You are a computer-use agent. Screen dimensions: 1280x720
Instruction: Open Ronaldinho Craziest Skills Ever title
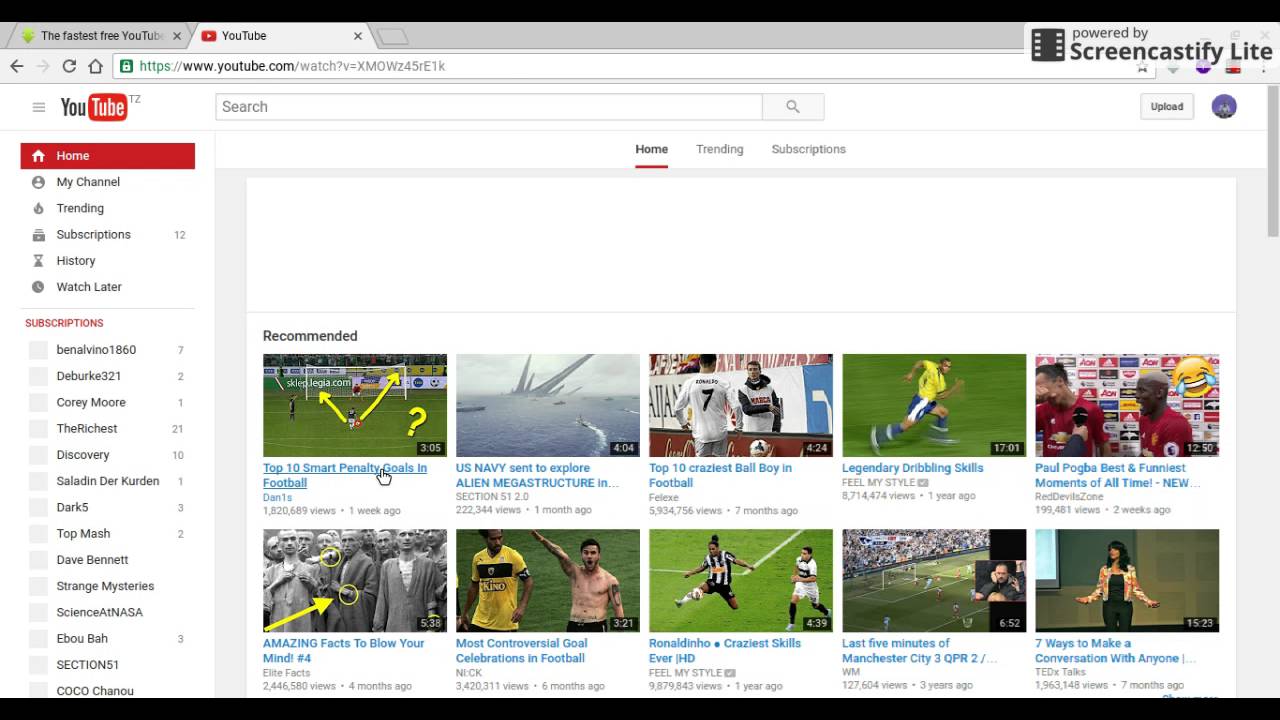(725, 651)
